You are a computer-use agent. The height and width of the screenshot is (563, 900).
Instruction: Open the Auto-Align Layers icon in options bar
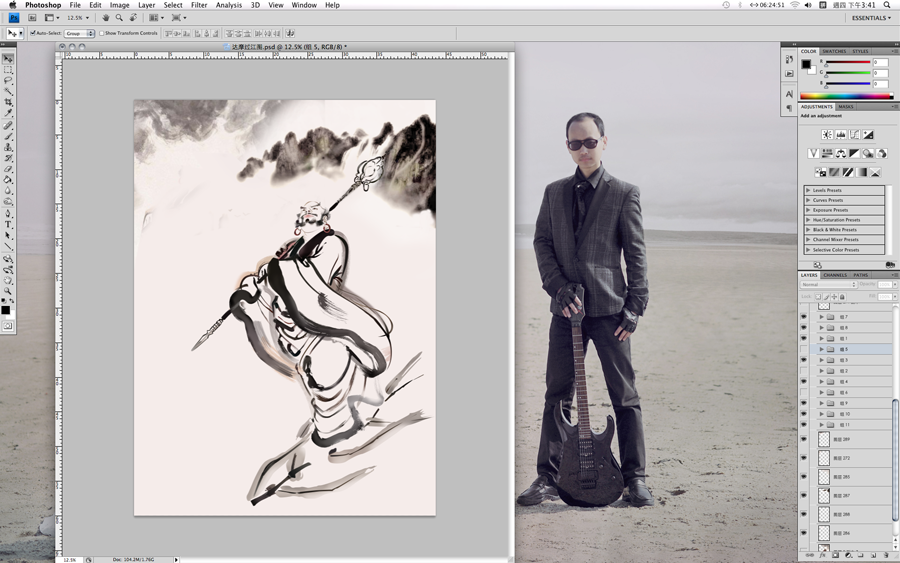[290, 33]
